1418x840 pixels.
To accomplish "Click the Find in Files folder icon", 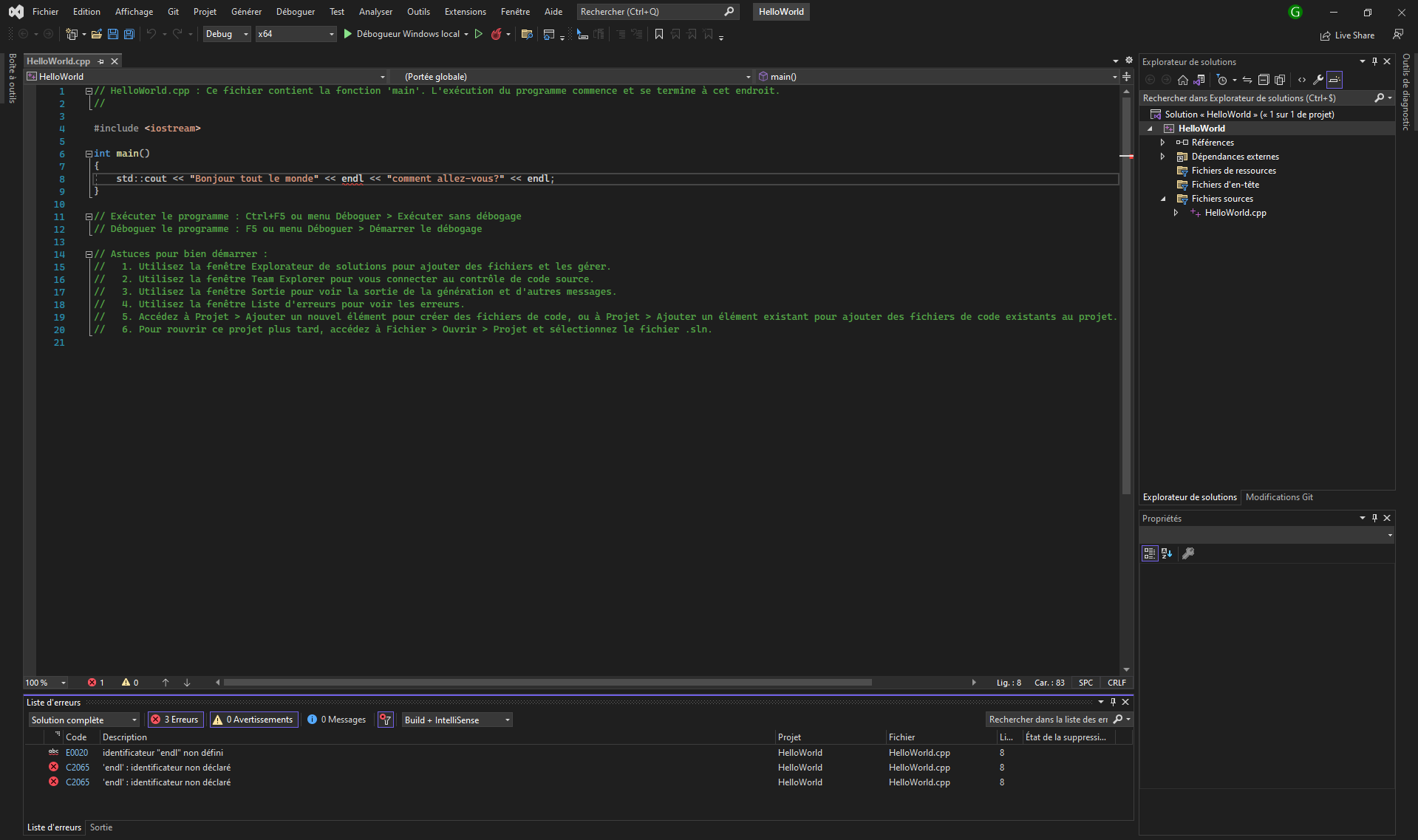I will 527,34.
